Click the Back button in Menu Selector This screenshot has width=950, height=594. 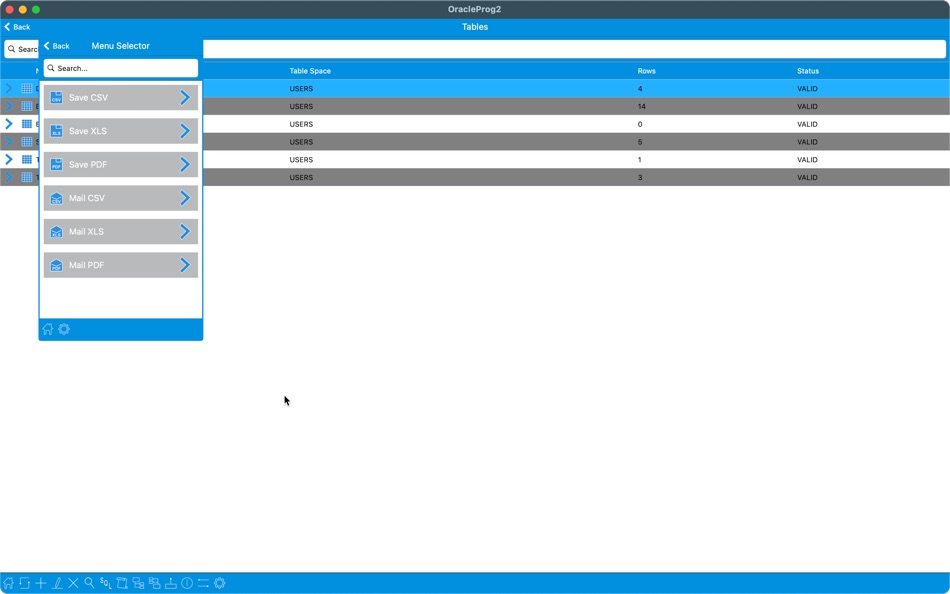coord(57,46)
